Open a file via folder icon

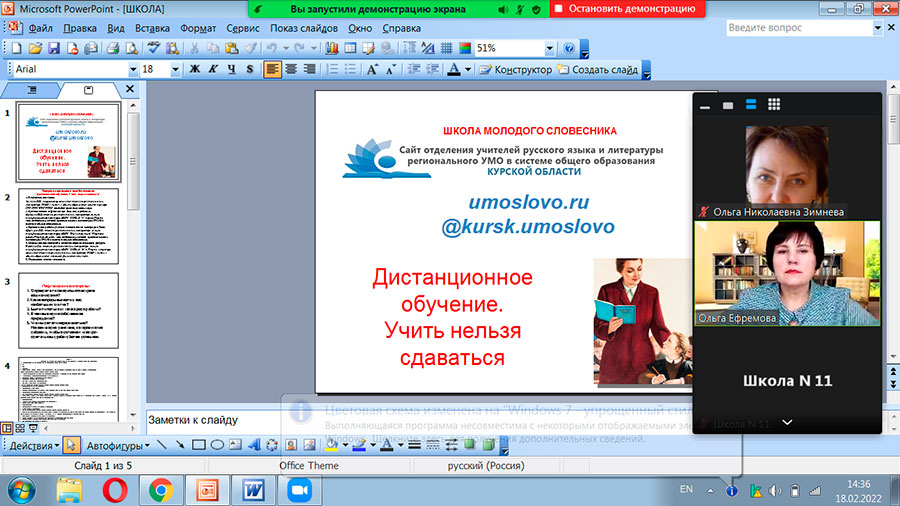tap(35, 49)
